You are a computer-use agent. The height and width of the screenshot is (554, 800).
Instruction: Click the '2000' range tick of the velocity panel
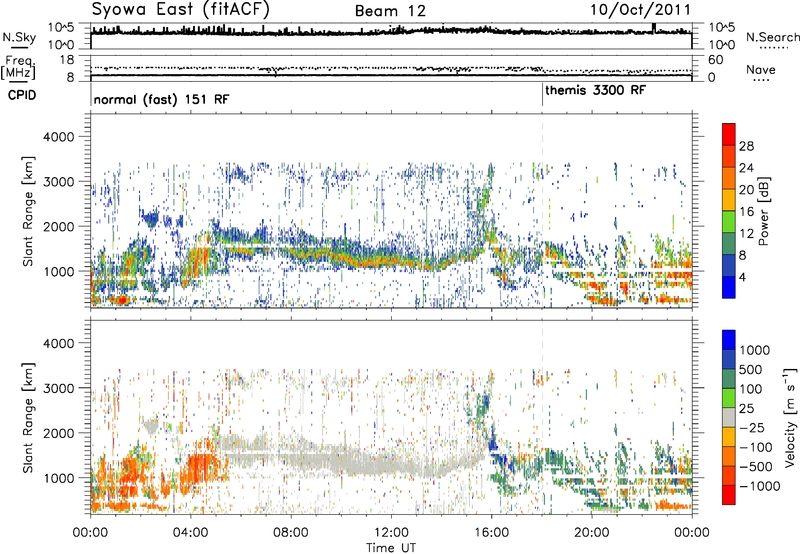(58, 433)
